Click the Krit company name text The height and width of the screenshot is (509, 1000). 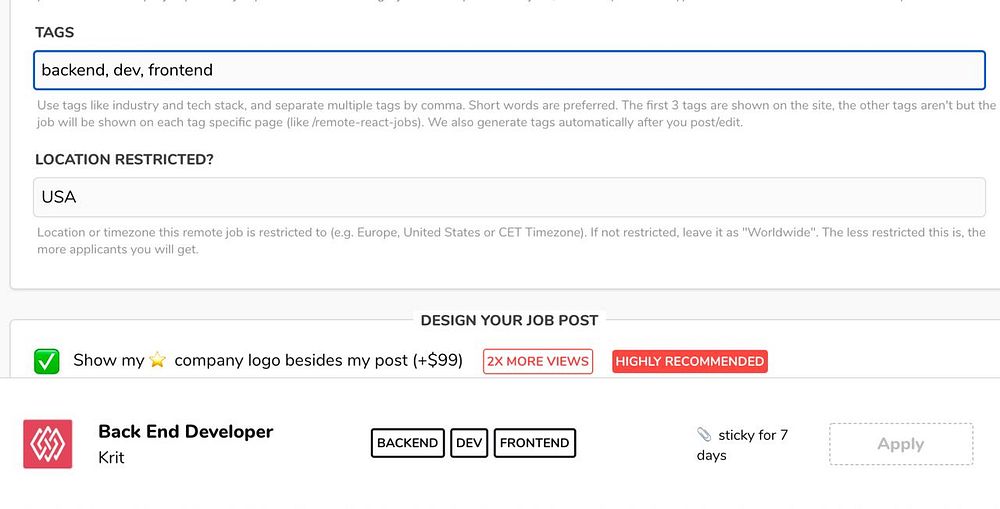coord(111,457)
